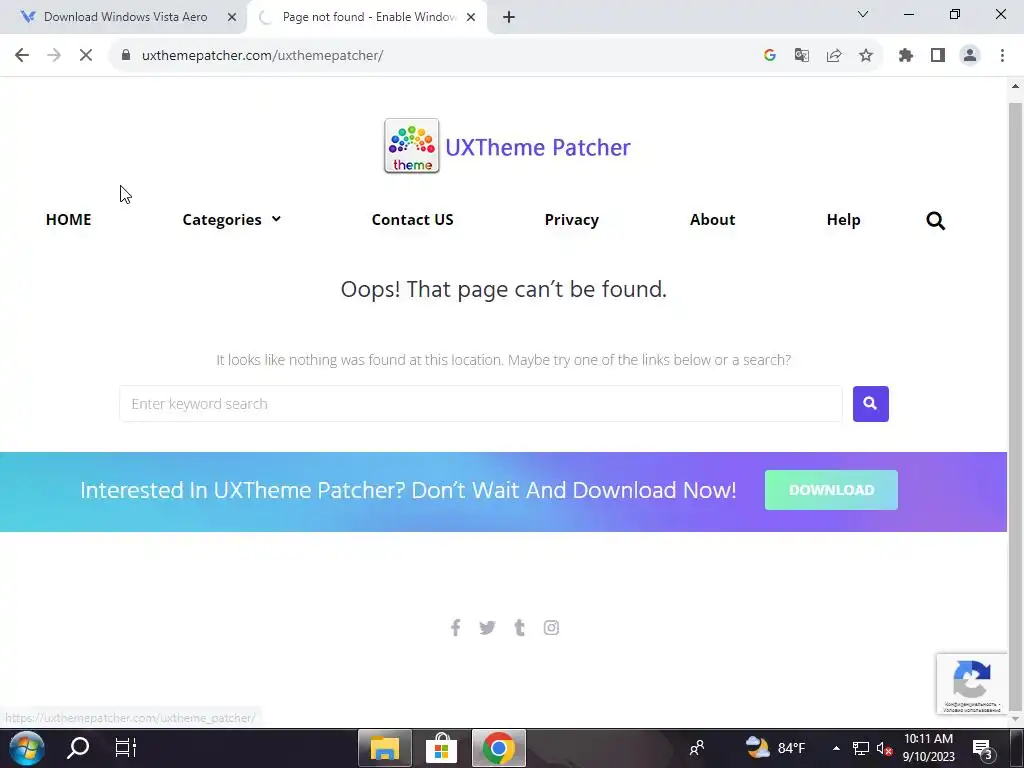Open the weather 84°F widget

[x=776, y=748]
